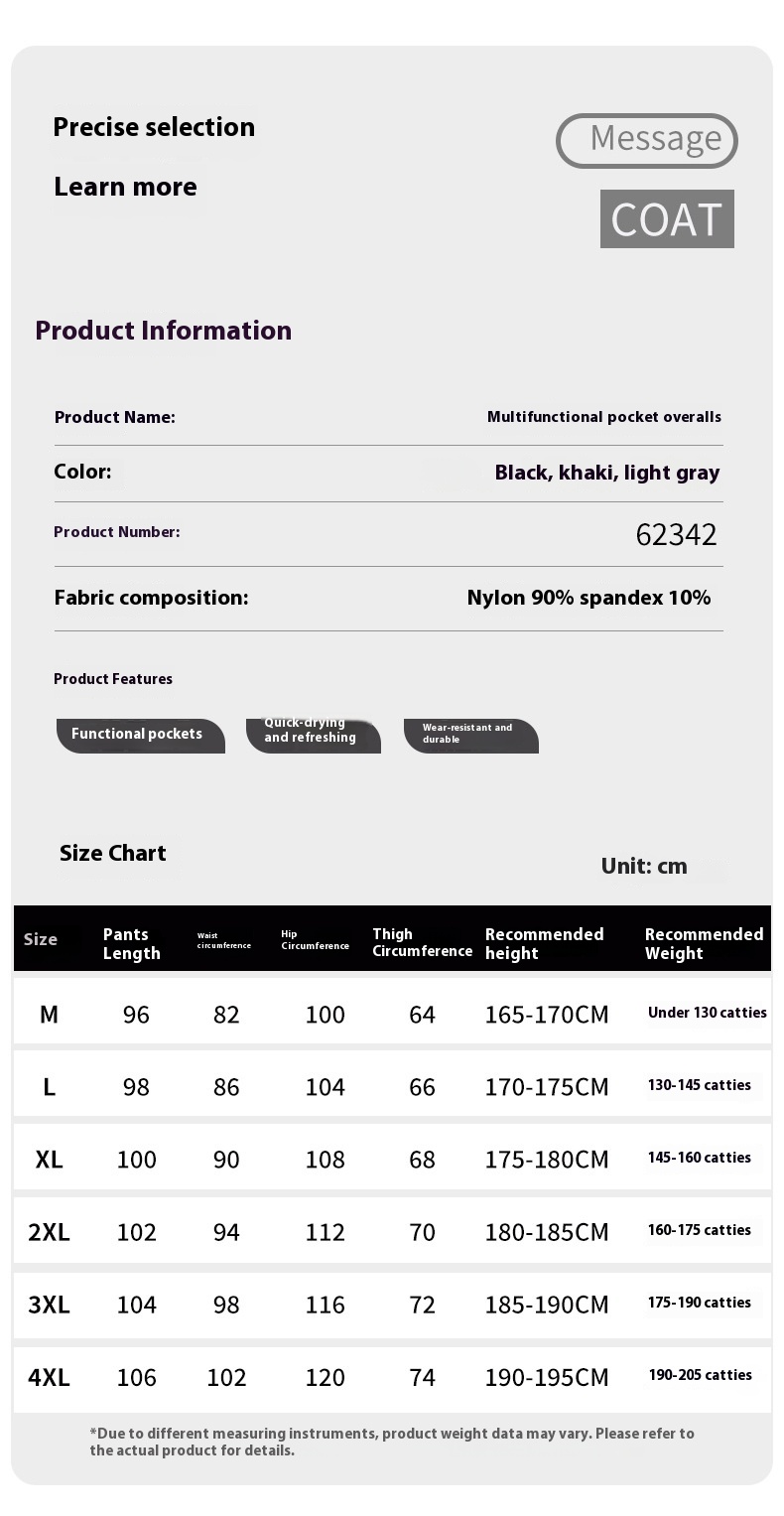The height and width of the screenshot is (1516, 784).
Task: Click the Size Chart heading
Action: (x=112, y=853)
